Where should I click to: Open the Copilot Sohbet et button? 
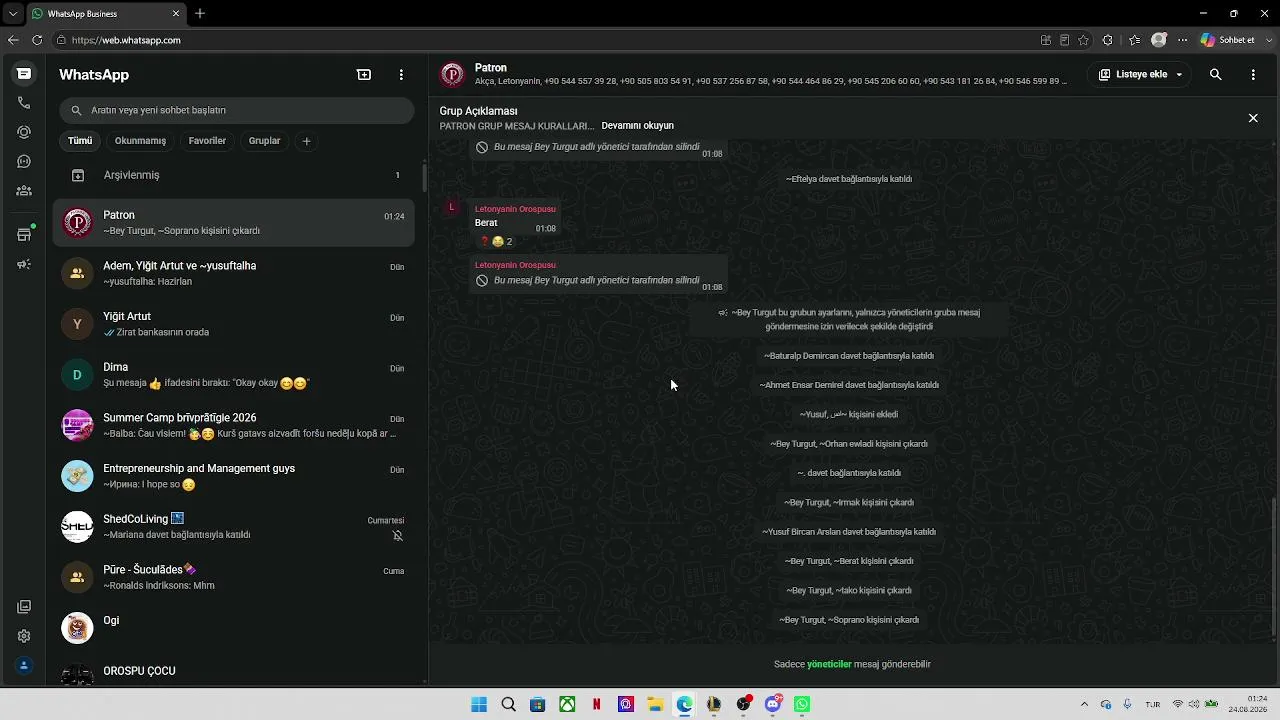click(1228, 40)
